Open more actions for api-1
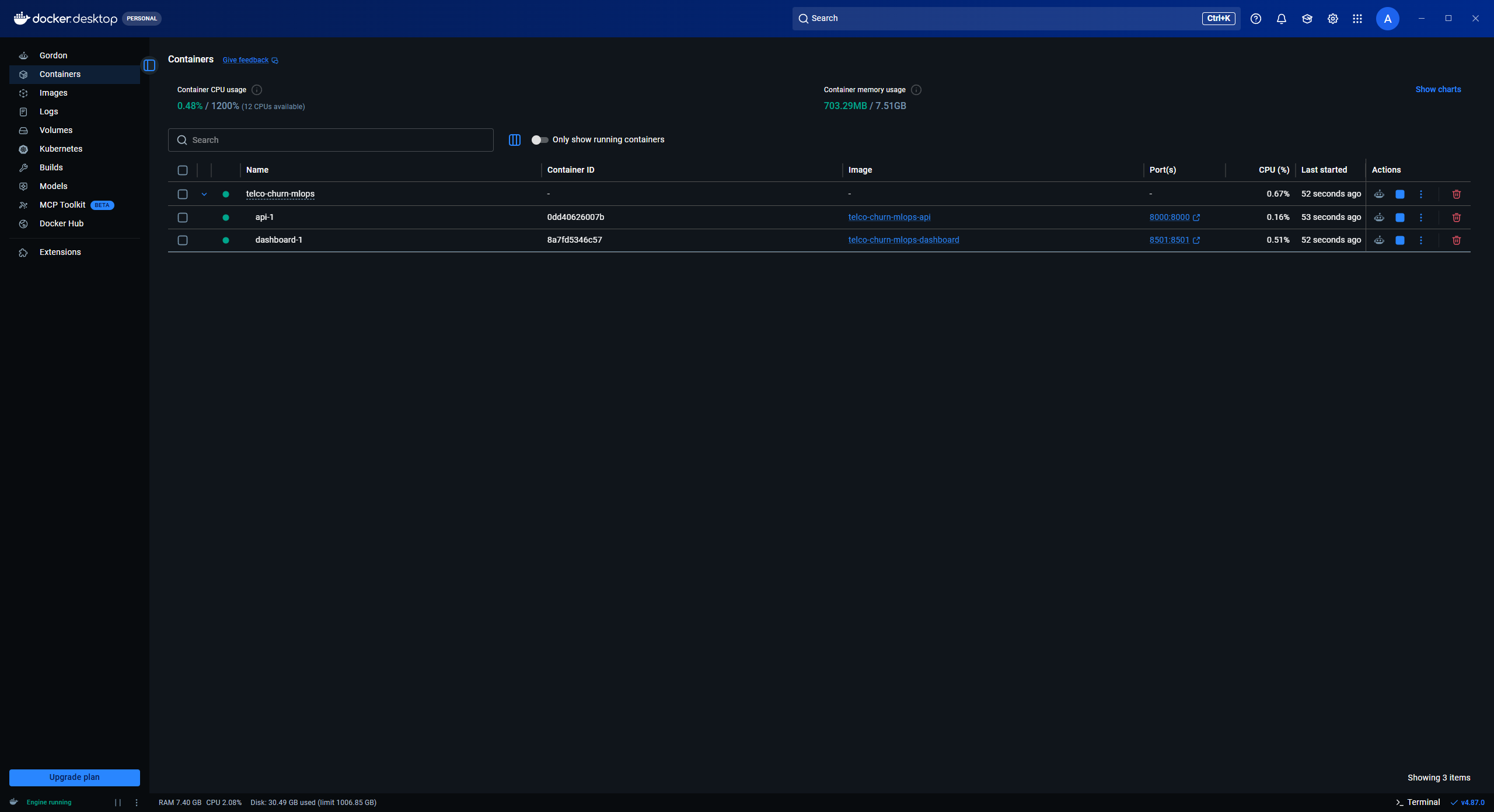This screenshot has height=812, width=1494. pyautogui.click(x=1421, y=218)
